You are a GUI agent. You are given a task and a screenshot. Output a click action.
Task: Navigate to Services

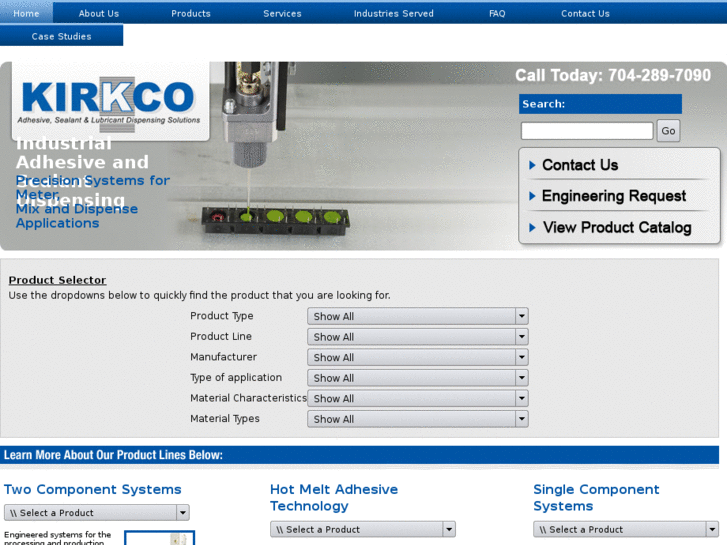tap(282, 13)
